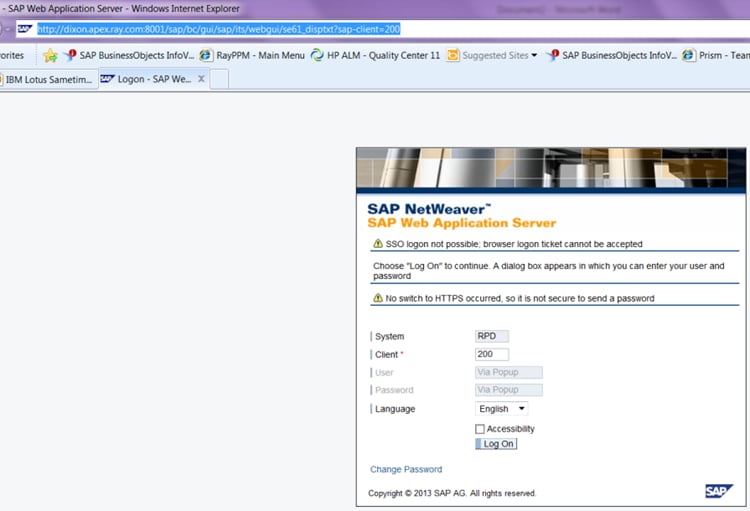This screenshot has height=511, width=750.
Task: Click the 'No switch to HTTPS occurred' message
Action: click(520, 299)
